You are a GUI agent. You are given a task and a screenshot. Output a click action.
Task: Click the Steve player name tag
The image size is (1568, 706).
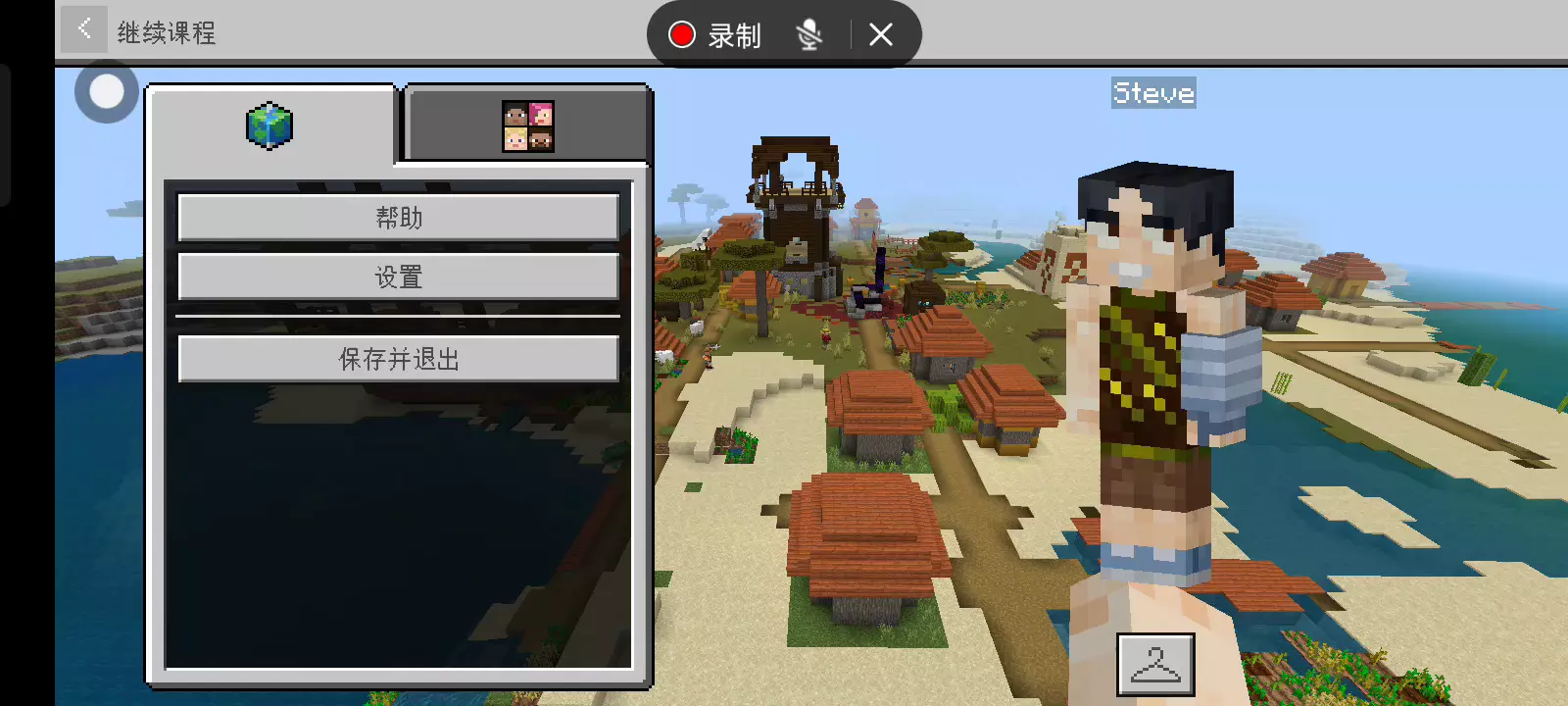[1153, 93]
